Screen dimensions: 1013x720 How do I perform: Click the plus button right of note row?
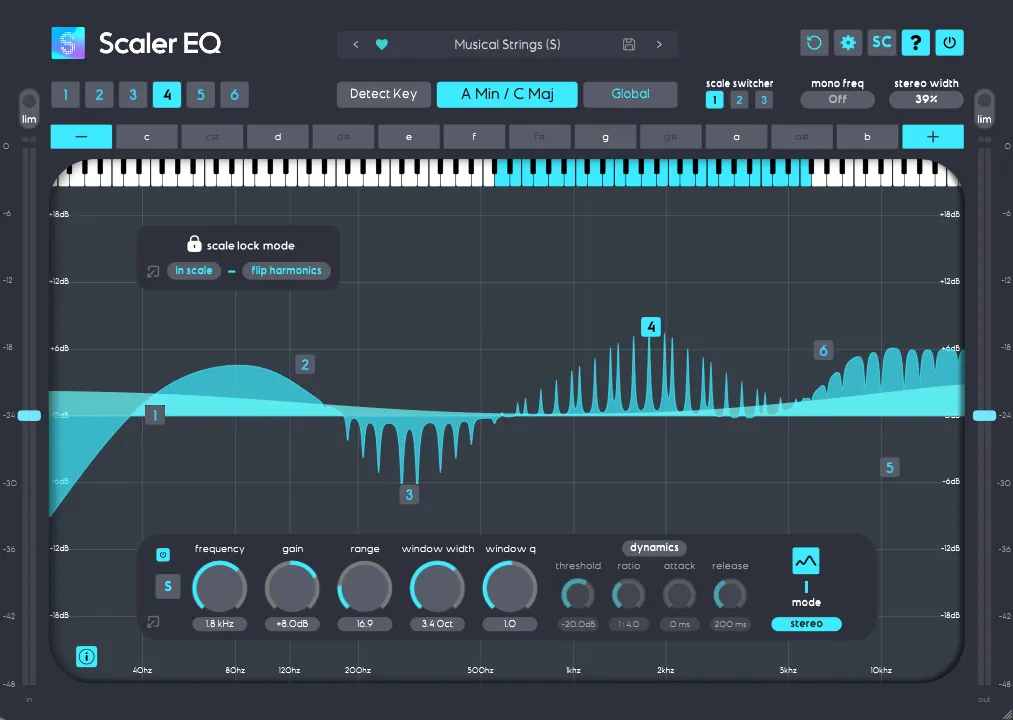click(x=933, y=137)
